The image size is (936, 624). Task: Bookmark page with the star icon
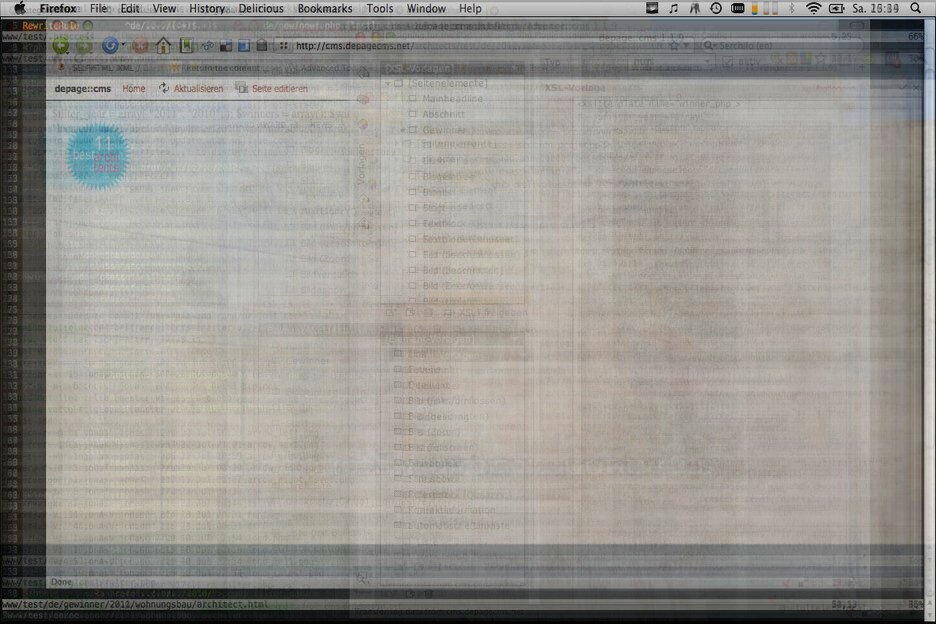click(x=674, y=46)
